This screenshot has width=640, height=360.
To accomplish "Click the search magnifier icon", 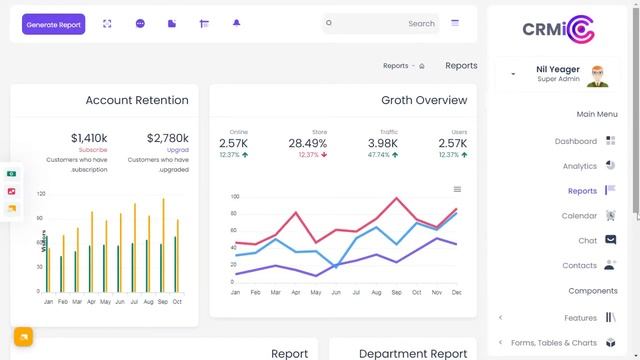I will (x=329, y=23).
